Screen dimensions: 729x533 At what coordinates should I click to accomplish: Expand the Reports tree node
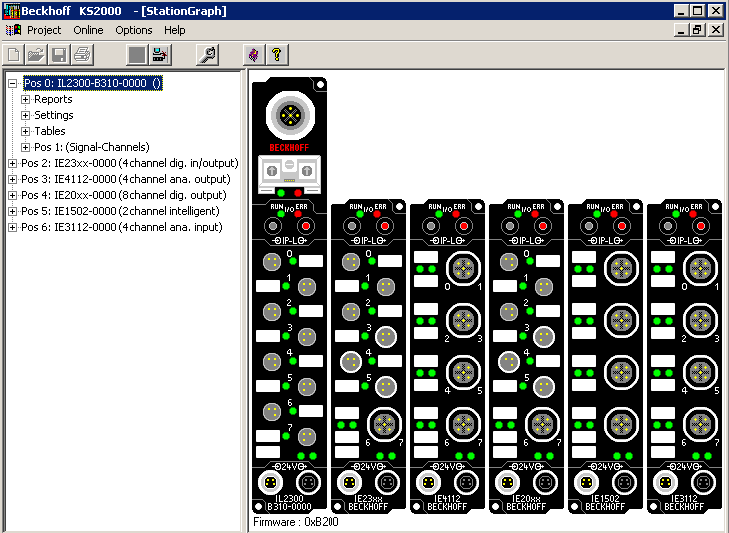click(x=26, y=100)
